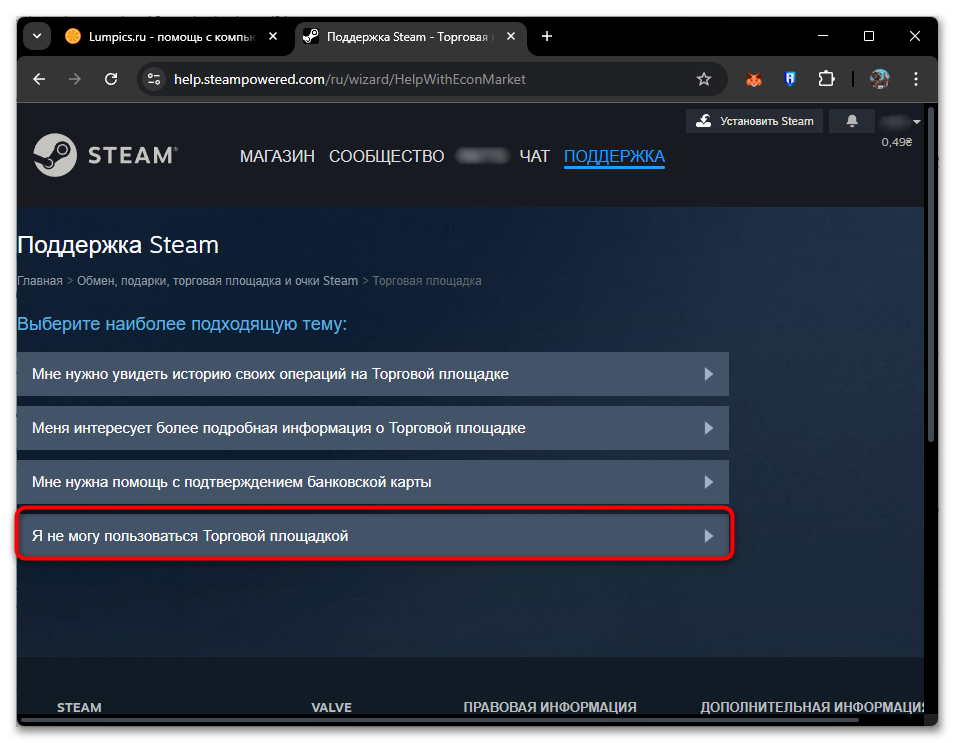Click the horizontal page scrollbar
Viewport: 955px width, 743px height.
click(440, 720)
